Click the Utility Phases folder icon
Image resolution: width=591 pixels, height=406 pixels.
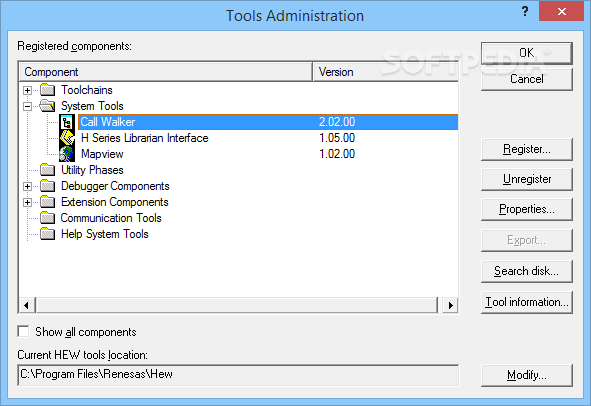(47, 170)
